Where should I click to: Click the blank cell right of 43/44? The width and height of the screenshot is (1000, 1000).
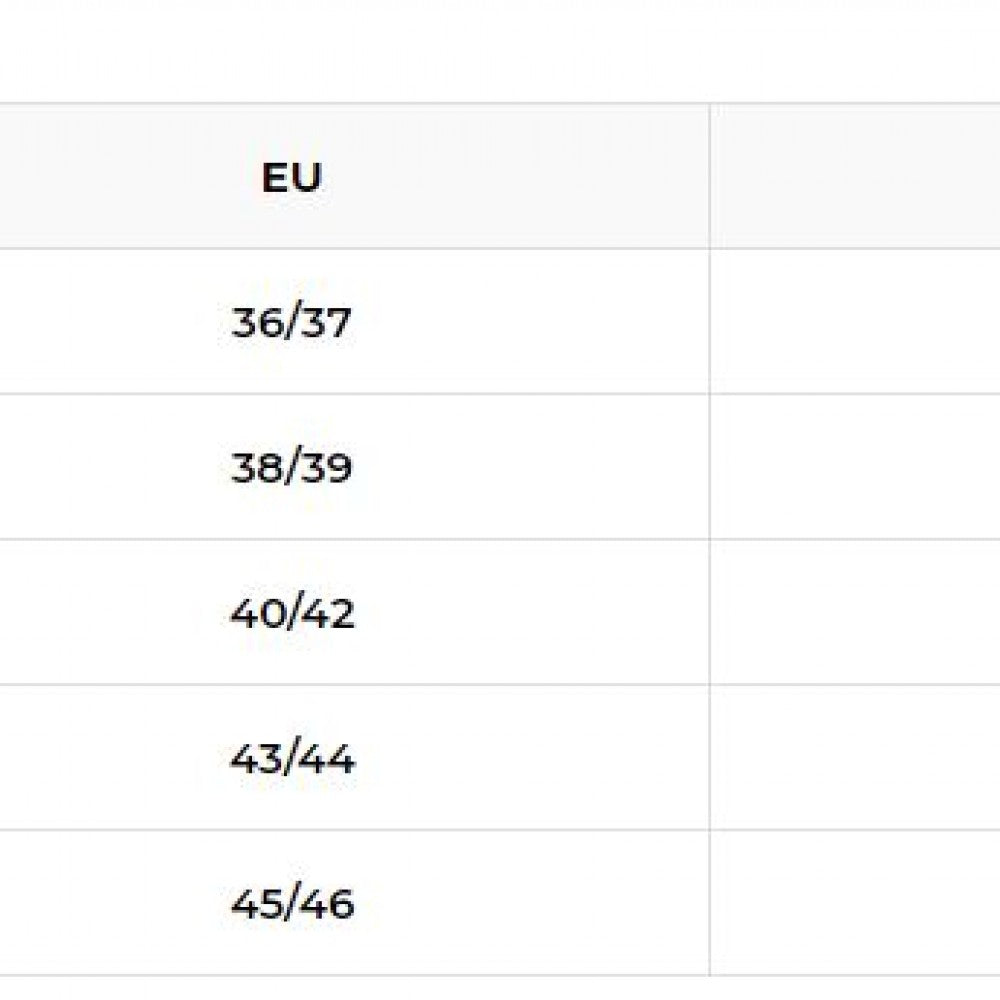tap(855, 759)
